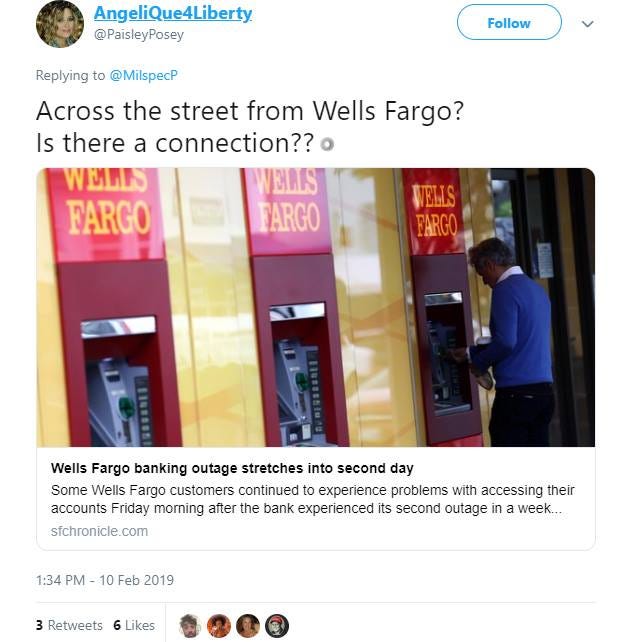The width and height of the screenshot is (617, 642).
Task: Click the article summary description text
Action: 313,499
